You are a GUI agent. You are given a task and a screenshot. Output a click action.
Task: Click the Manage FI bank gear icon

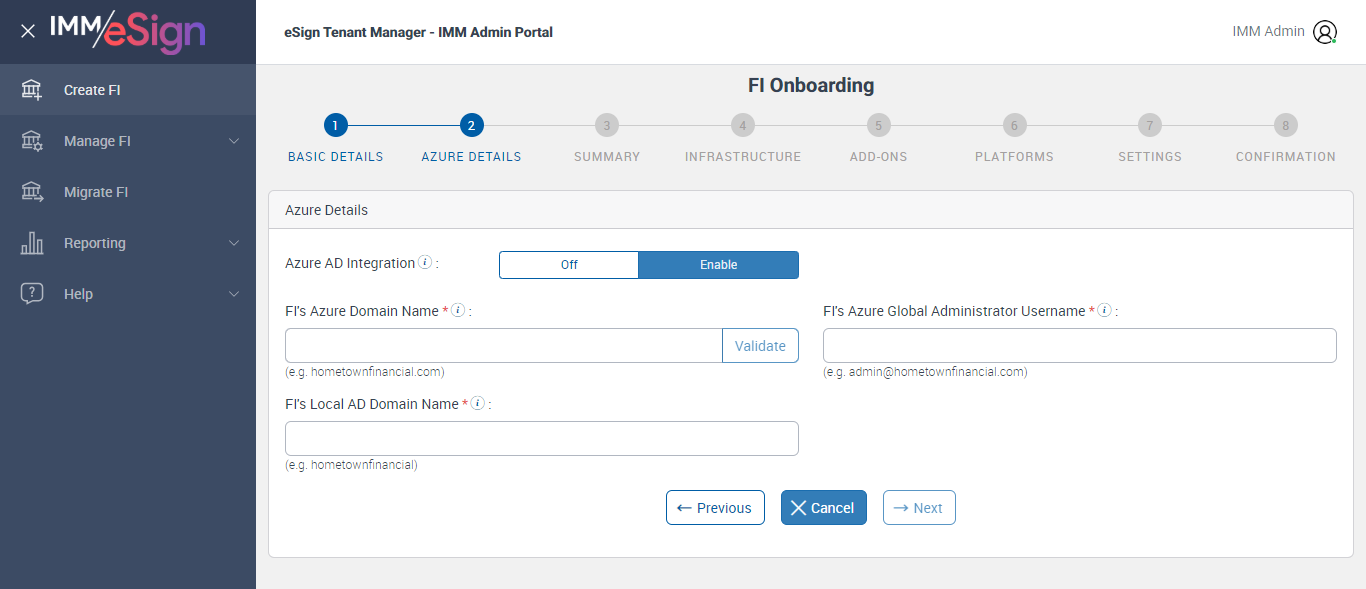pyautogui.click(x=32, y=141)
